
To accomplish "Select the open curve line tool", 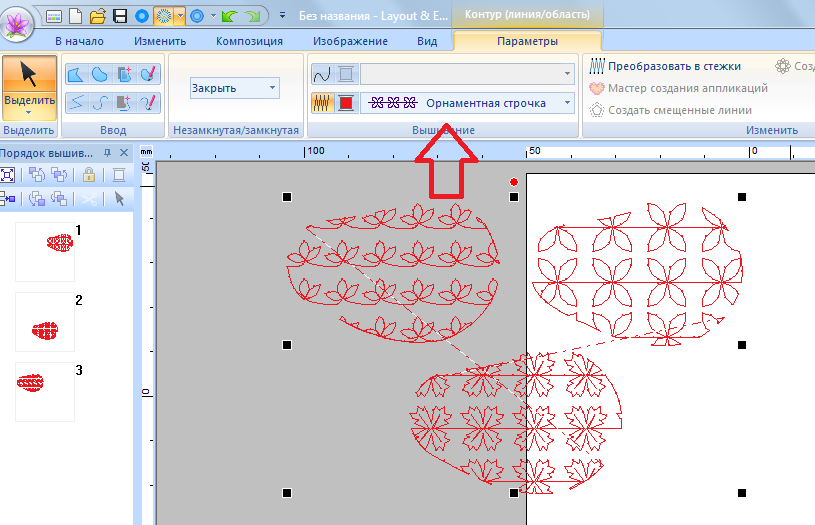I will pos(100,103).
